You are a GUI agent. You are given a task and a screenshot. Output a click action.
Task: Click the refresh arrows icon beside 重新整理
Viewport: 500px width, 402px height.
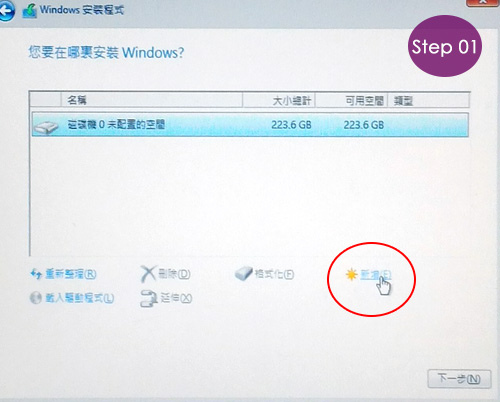tap(36, 274)
